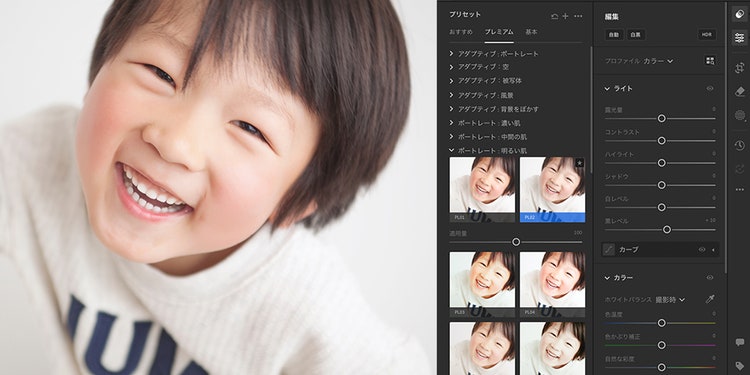The width and height of the screenshot is (750, 375).
Task: Click the 白黒 black and white button
Action: pyautogui.click(x=636, y=34)
